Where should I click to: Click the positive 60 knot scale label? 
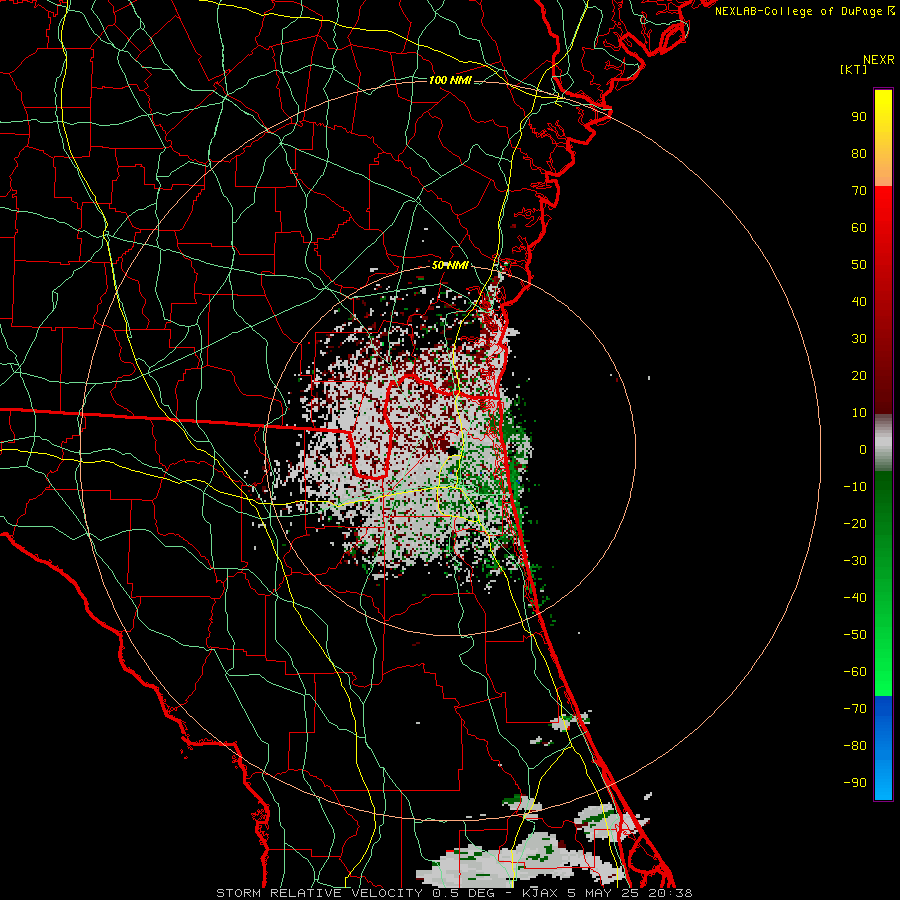pos(859,227)
